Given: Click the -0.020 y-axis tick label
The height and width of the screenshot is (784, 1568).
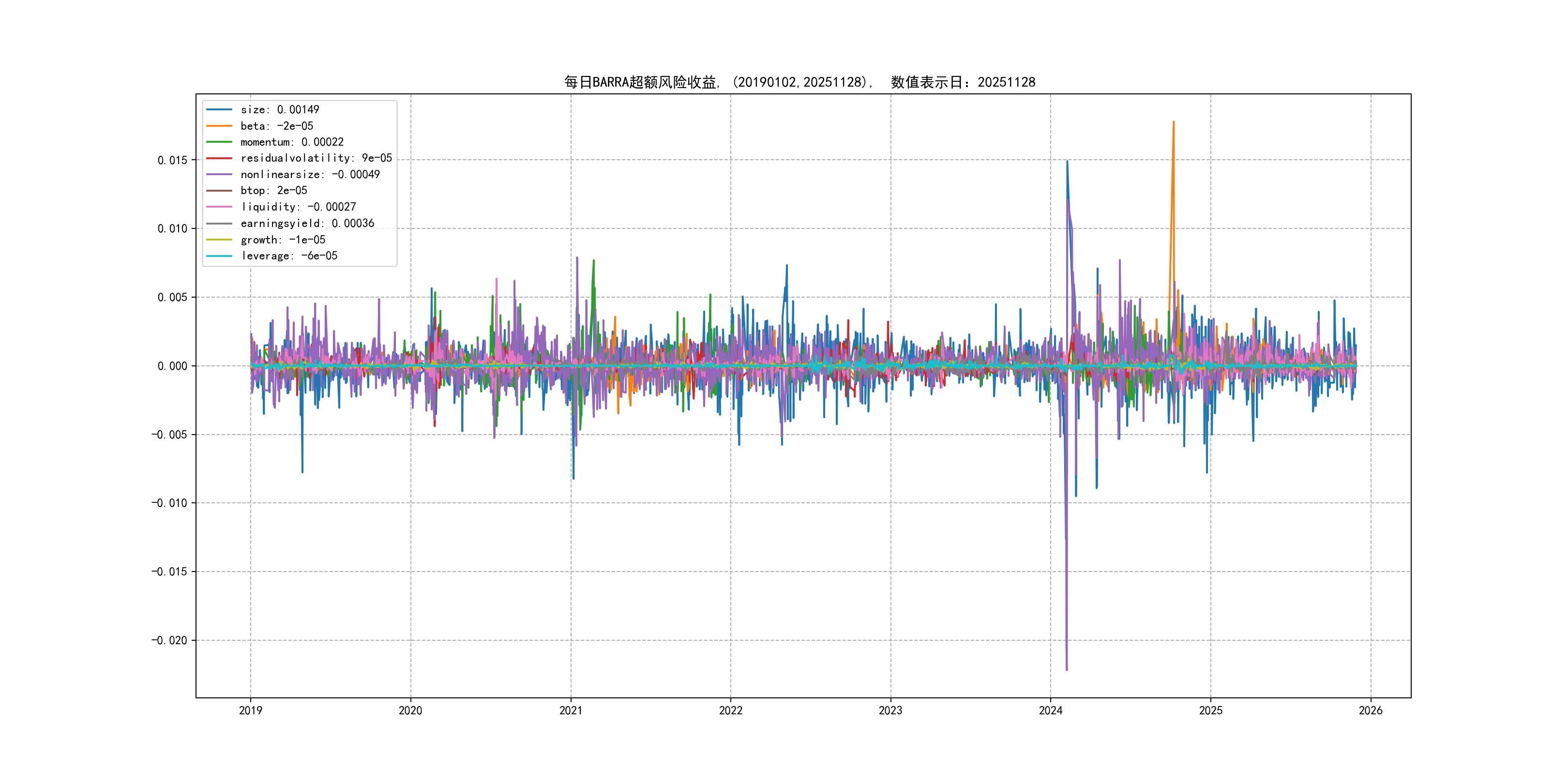Looking at the screenshot, I should pos(169,640).
